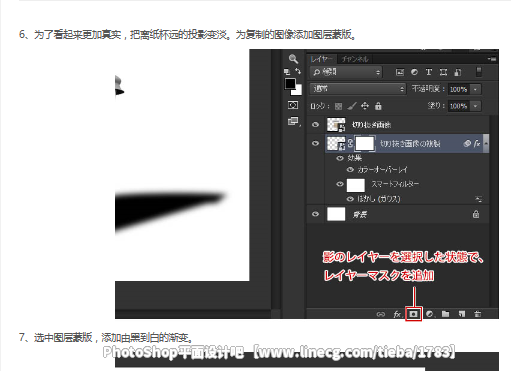511x371 pixels.
Task: Click foreground black color swatch
Action: [x=290, y=84]
